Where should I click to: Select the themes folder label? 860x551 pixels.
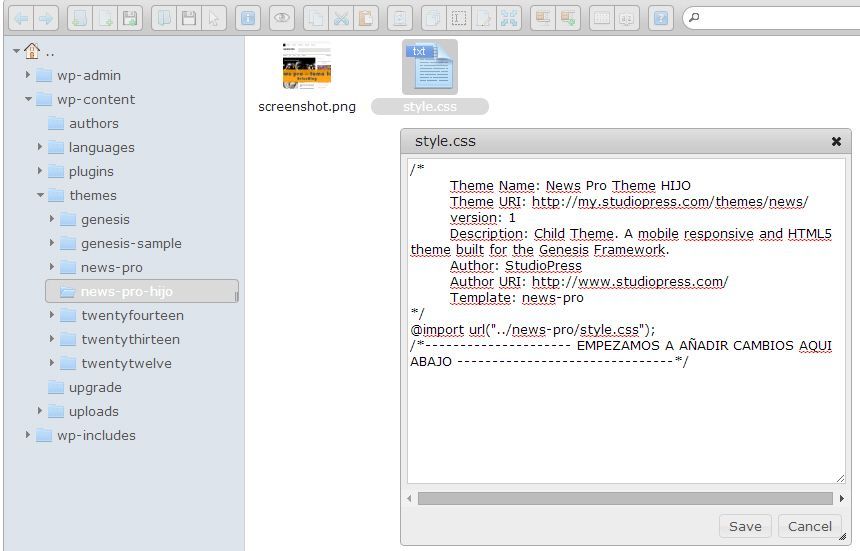93,195
